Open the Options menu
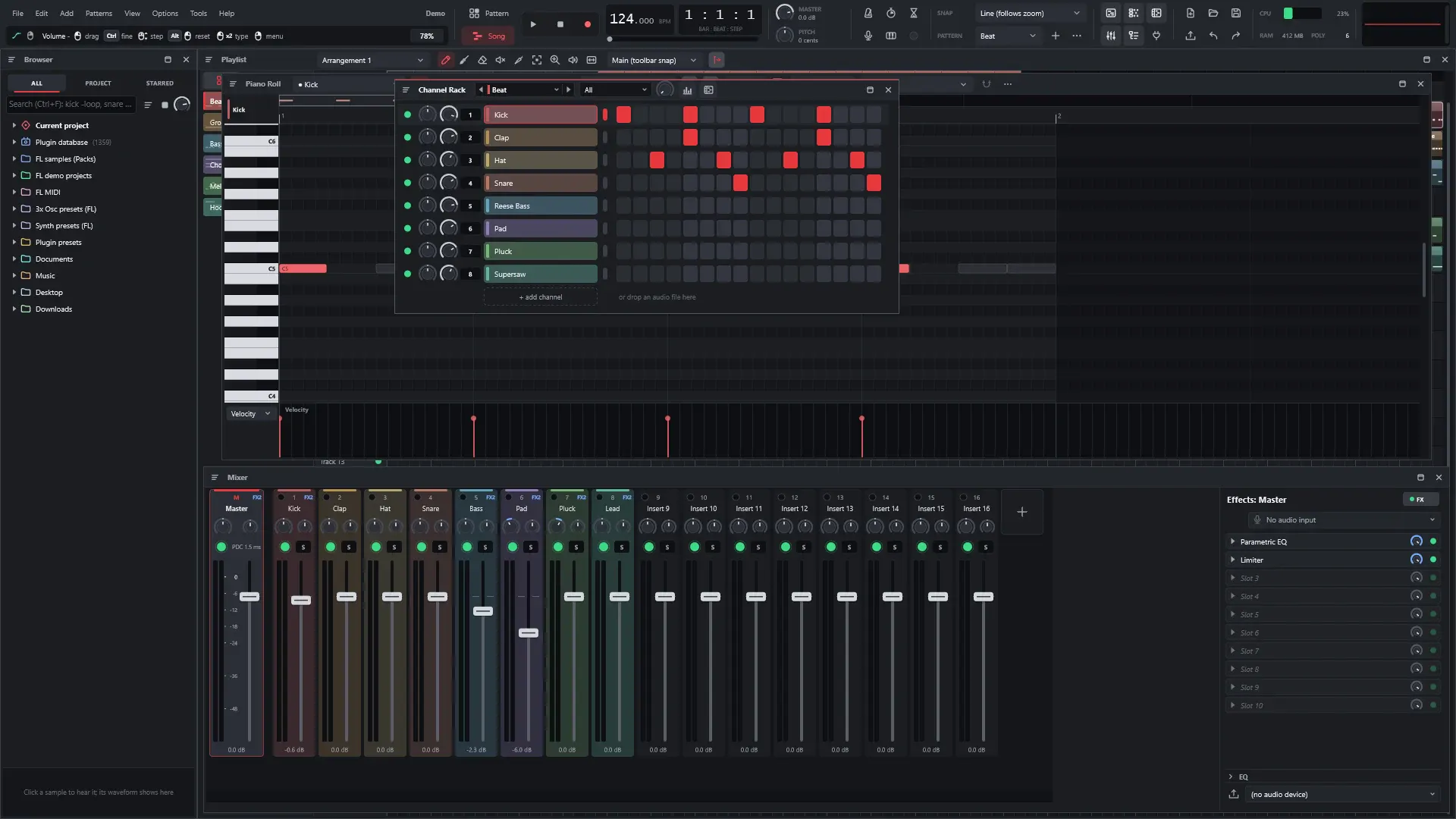Viewport: 1456px width, 819px height. 165,13
